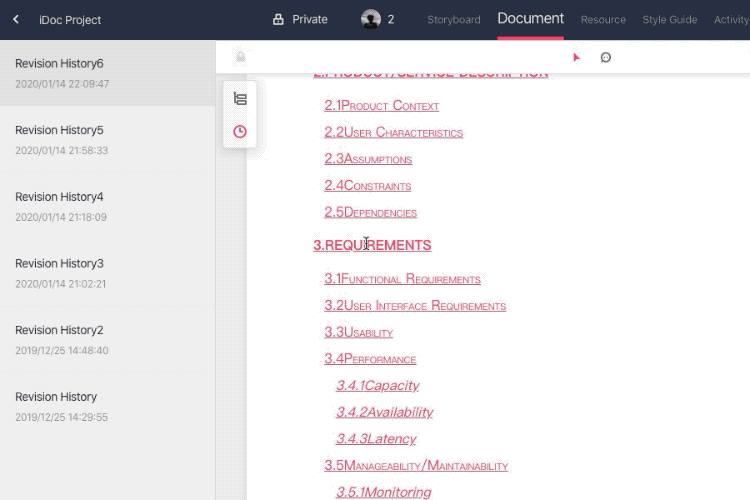
Task: Select Revision History4 entry
Action: pos(108,206)
